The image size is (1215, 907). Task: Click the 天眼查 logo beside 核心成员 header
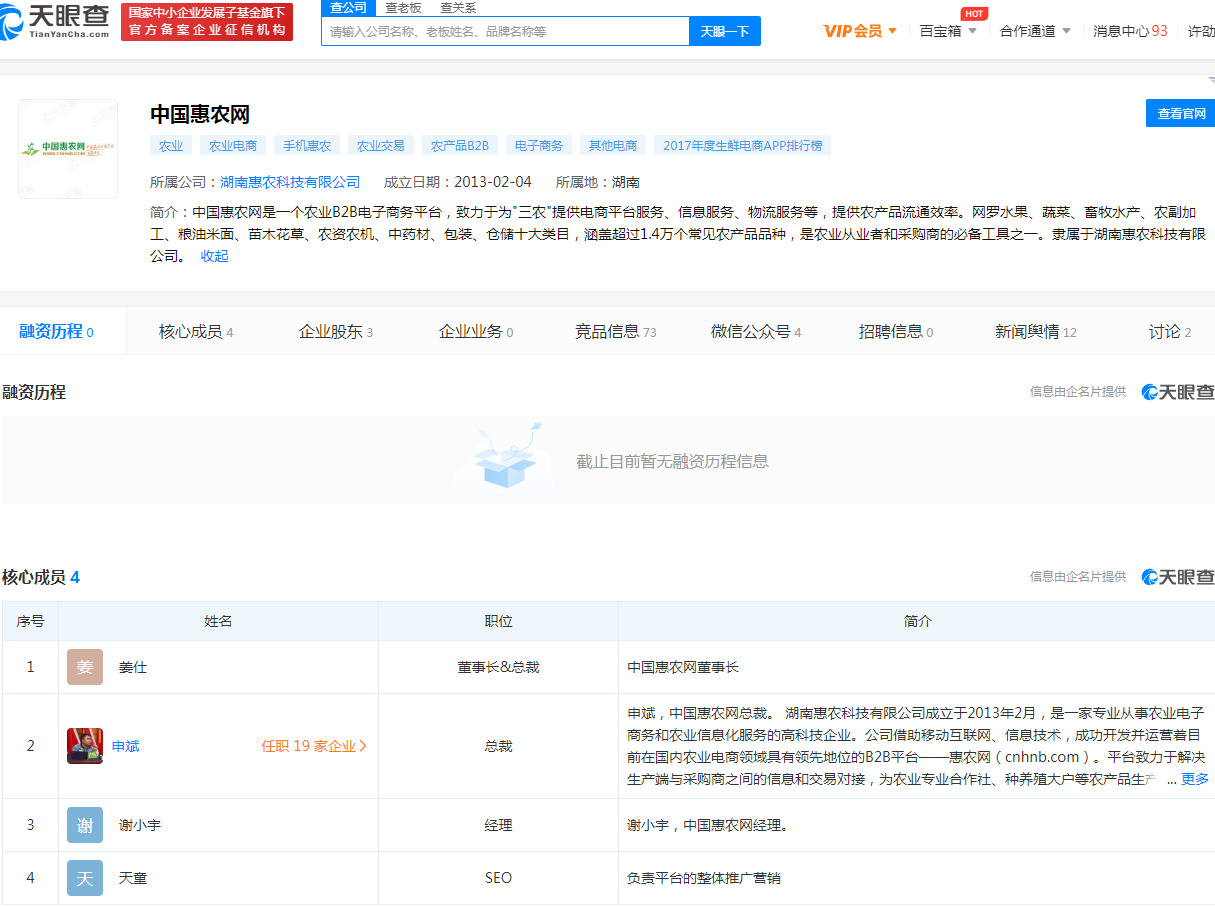click(x=1178, y=577)
